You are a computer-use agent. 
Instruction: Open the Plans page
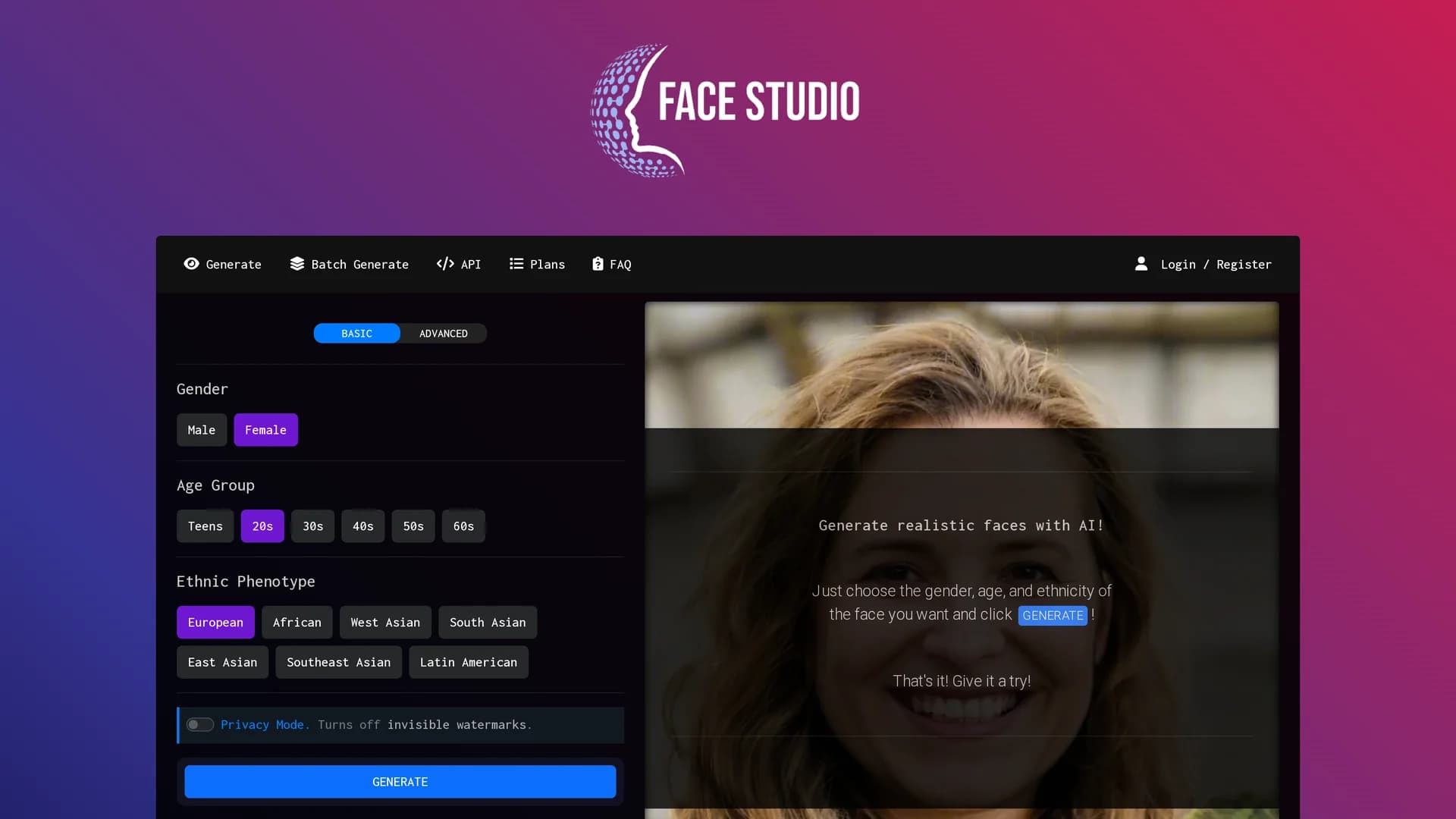(x=537, y=264)
